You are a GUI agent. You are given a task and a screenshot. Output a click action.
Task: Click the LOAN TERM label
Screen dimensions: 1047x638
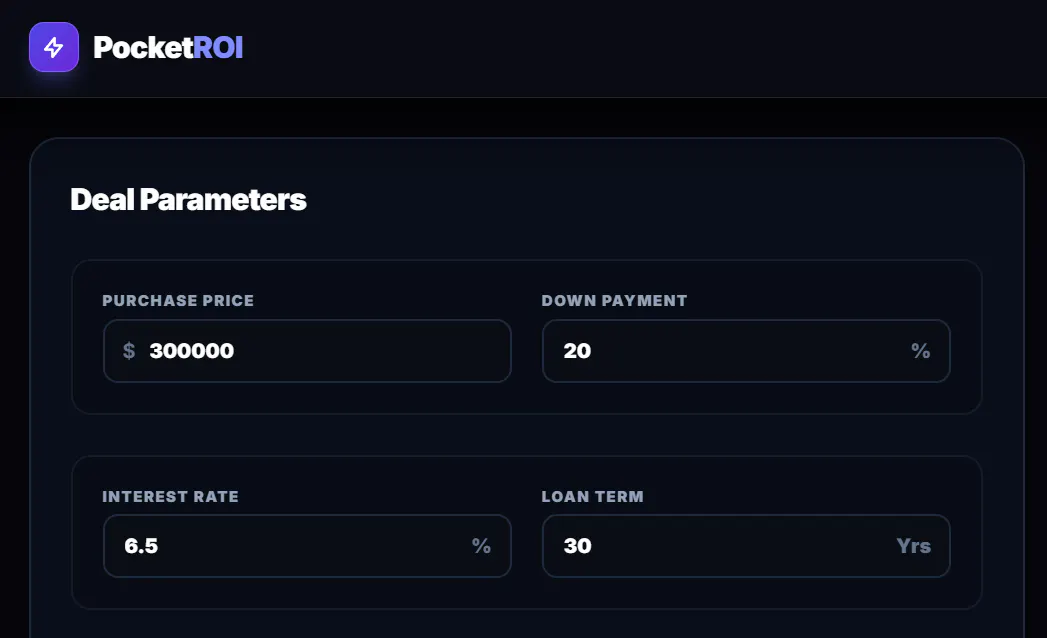click(593, 496)
